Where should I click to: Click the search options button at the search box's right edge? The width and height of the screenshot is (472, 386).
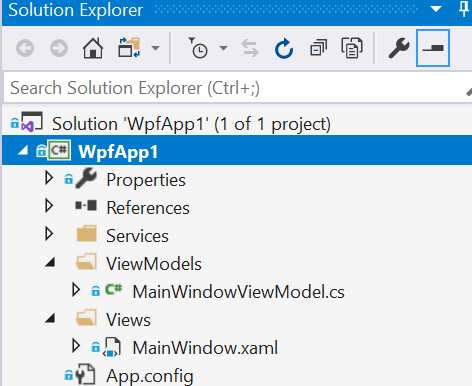coord(468,91)
